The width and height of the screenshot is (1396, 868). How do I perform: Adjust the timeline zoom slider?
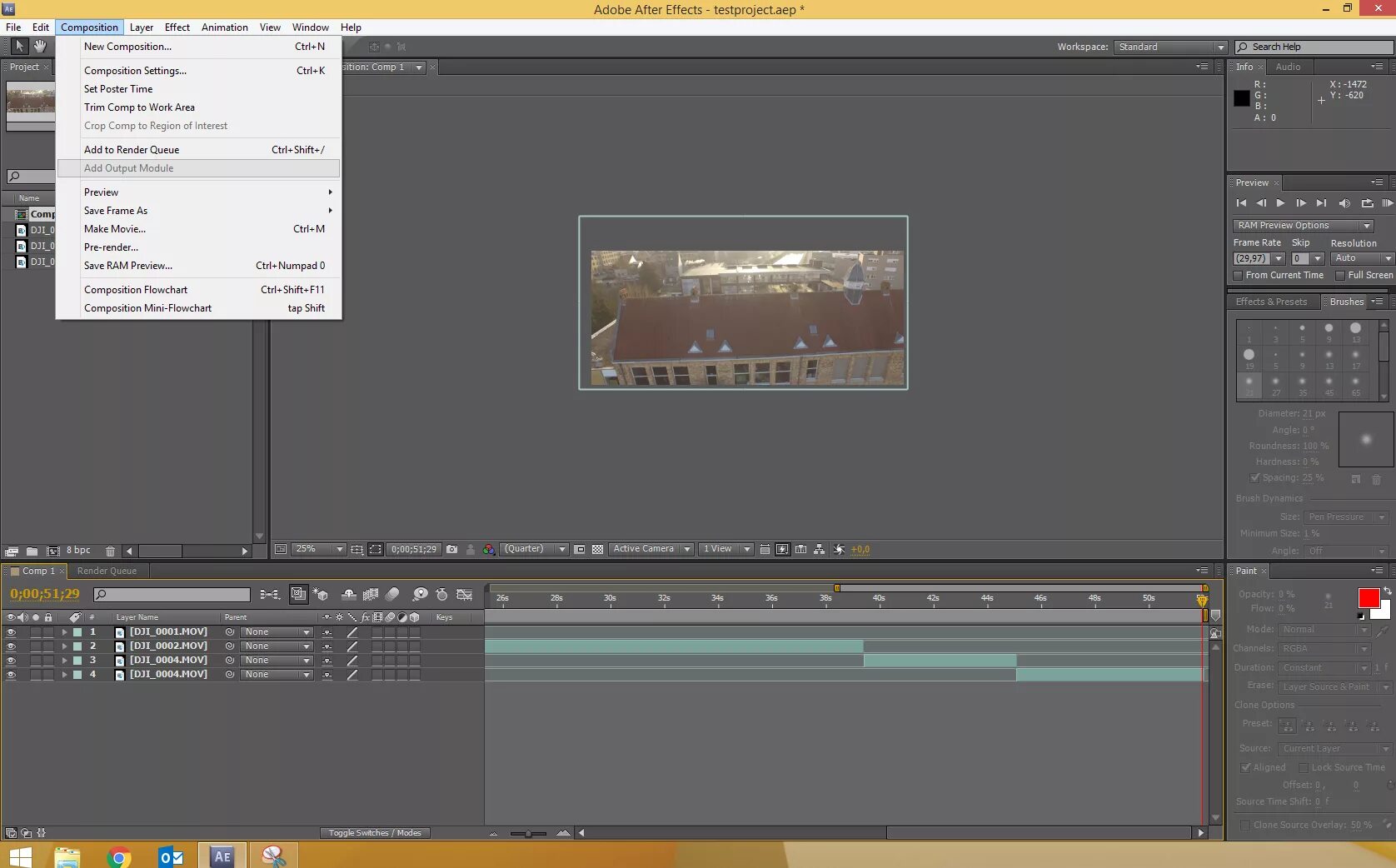528,833
